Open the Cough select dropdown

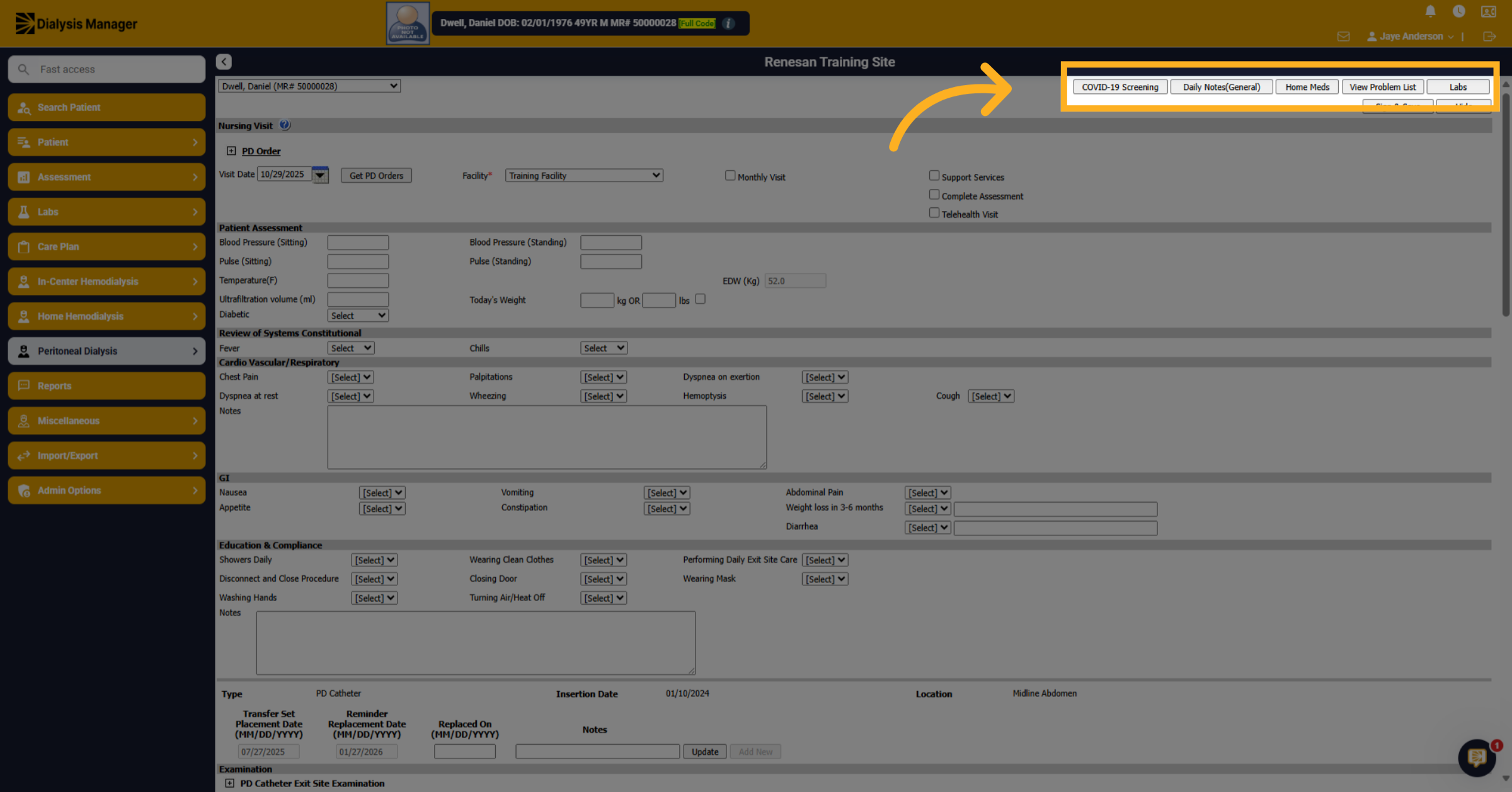(991, 396)
